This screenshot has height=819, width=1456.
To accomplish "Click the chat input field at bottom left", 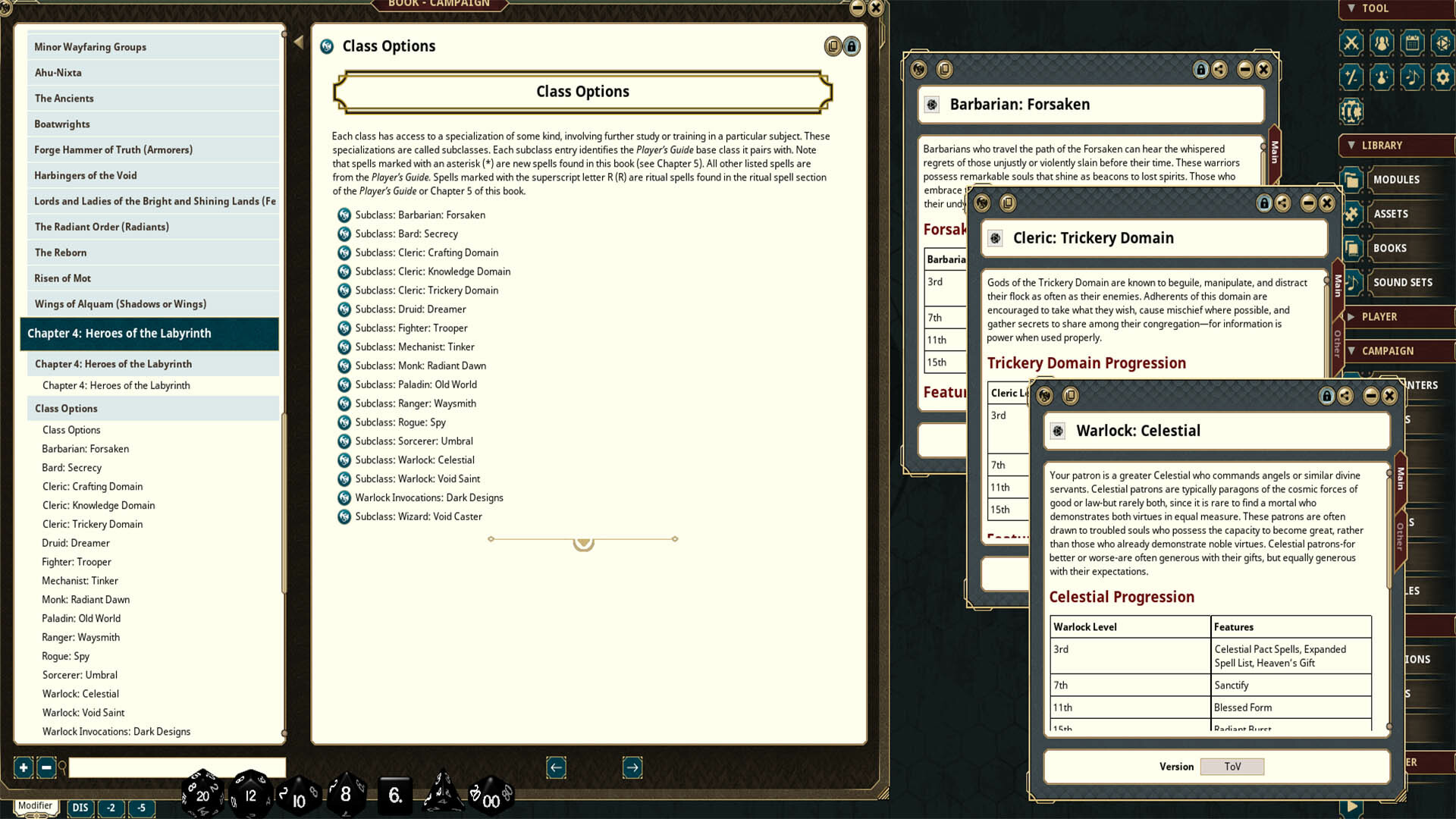I will coord(174,767).
